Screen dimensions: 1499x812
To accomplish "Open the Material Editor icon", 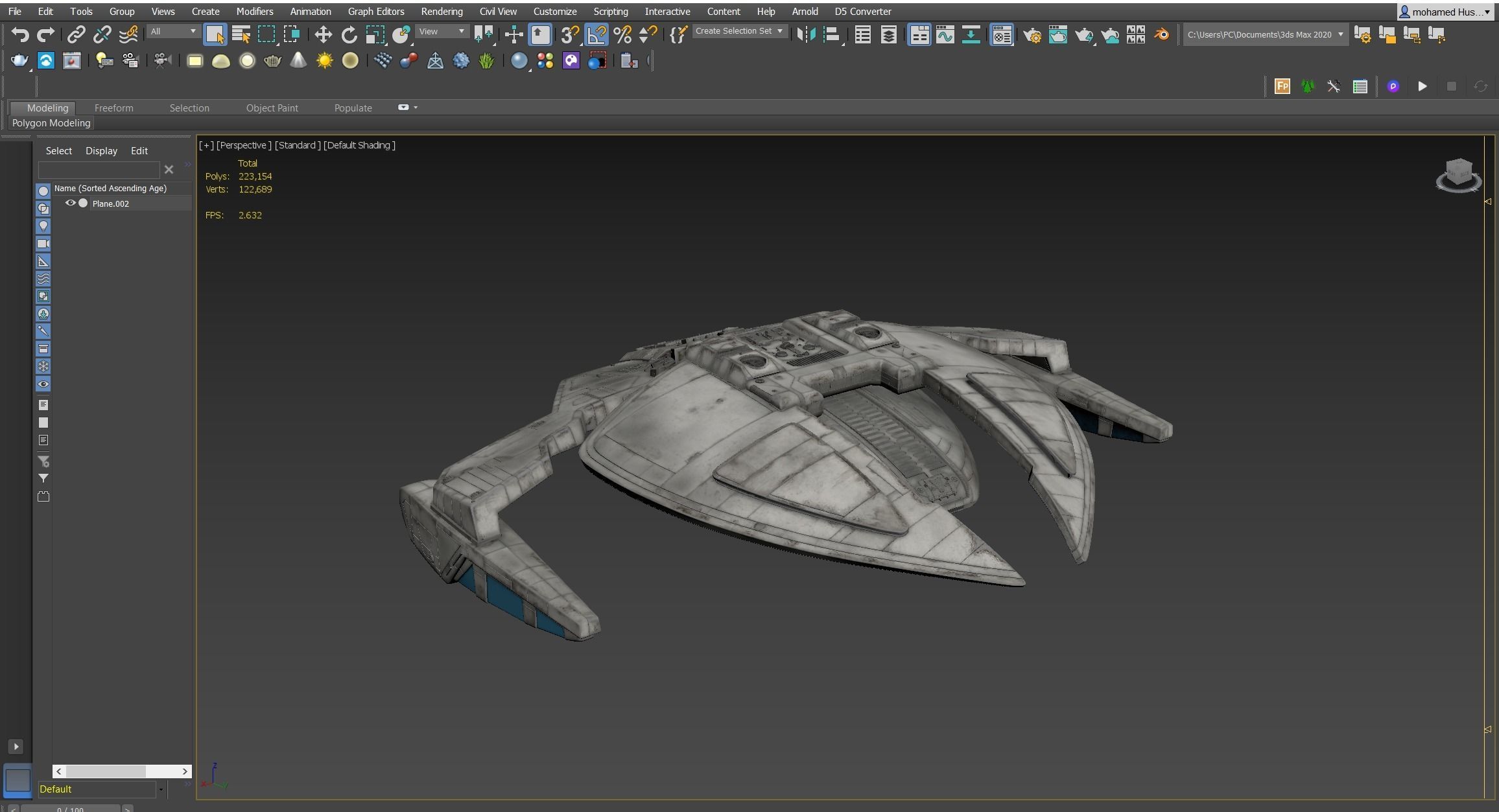I will pyautogui.click(x=1002, y=35).
